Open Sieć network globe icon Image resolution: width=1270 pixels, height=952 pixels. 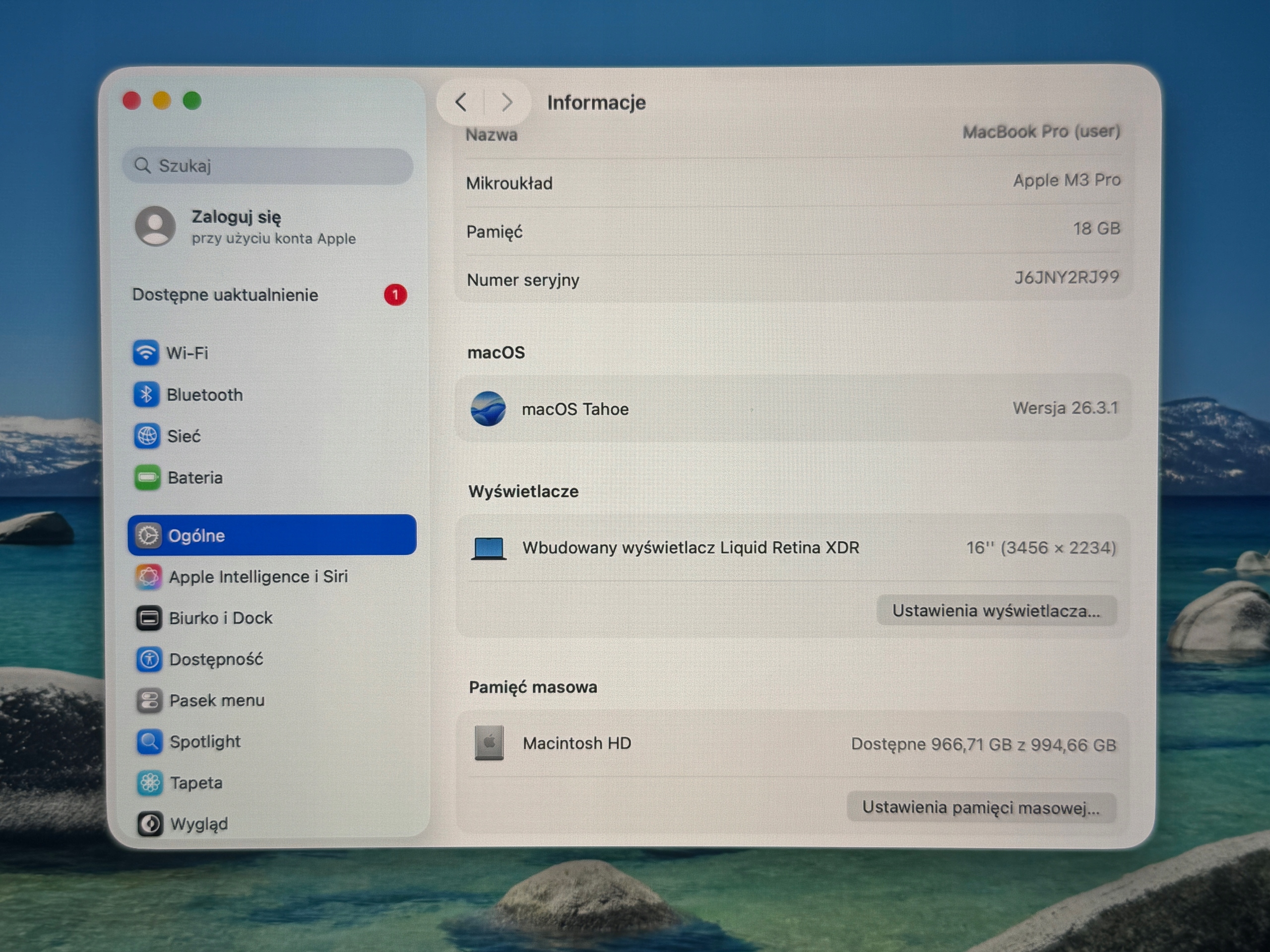(147, 436)
